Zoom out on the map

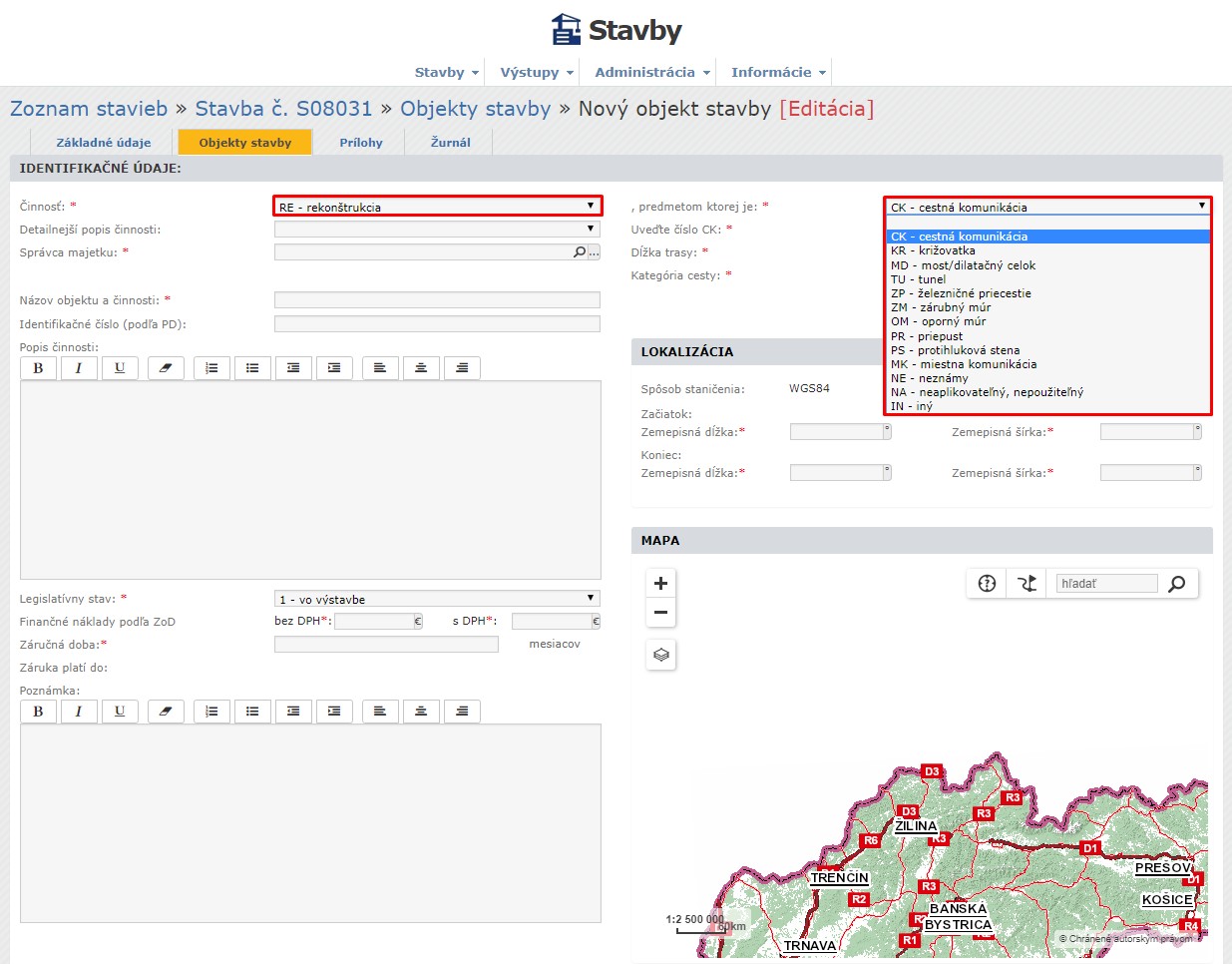[660, 613]
